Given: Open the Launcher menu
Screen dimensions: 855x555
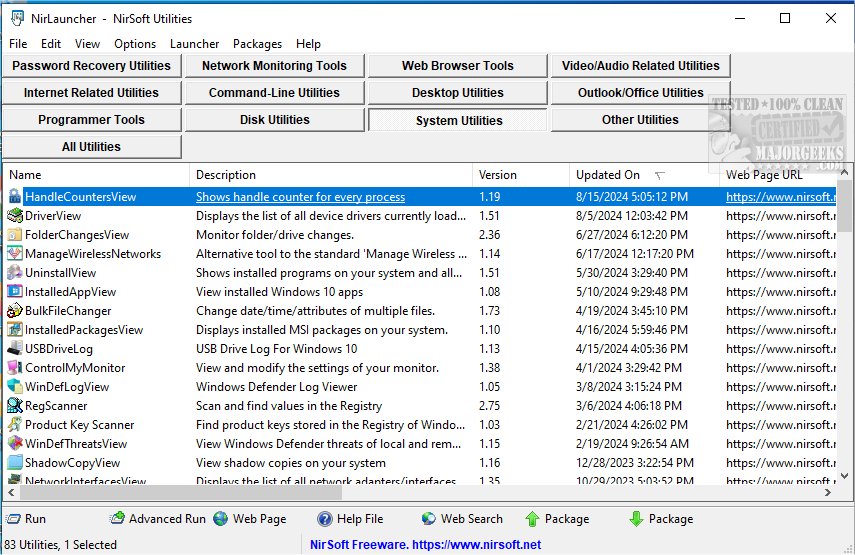Looking at the screenshot, I should pos(194,44).
